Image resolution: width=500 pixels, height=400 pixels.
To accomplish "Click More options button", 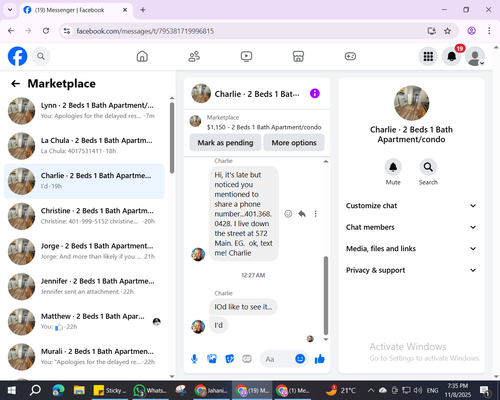I will click(x=294, y=143).
